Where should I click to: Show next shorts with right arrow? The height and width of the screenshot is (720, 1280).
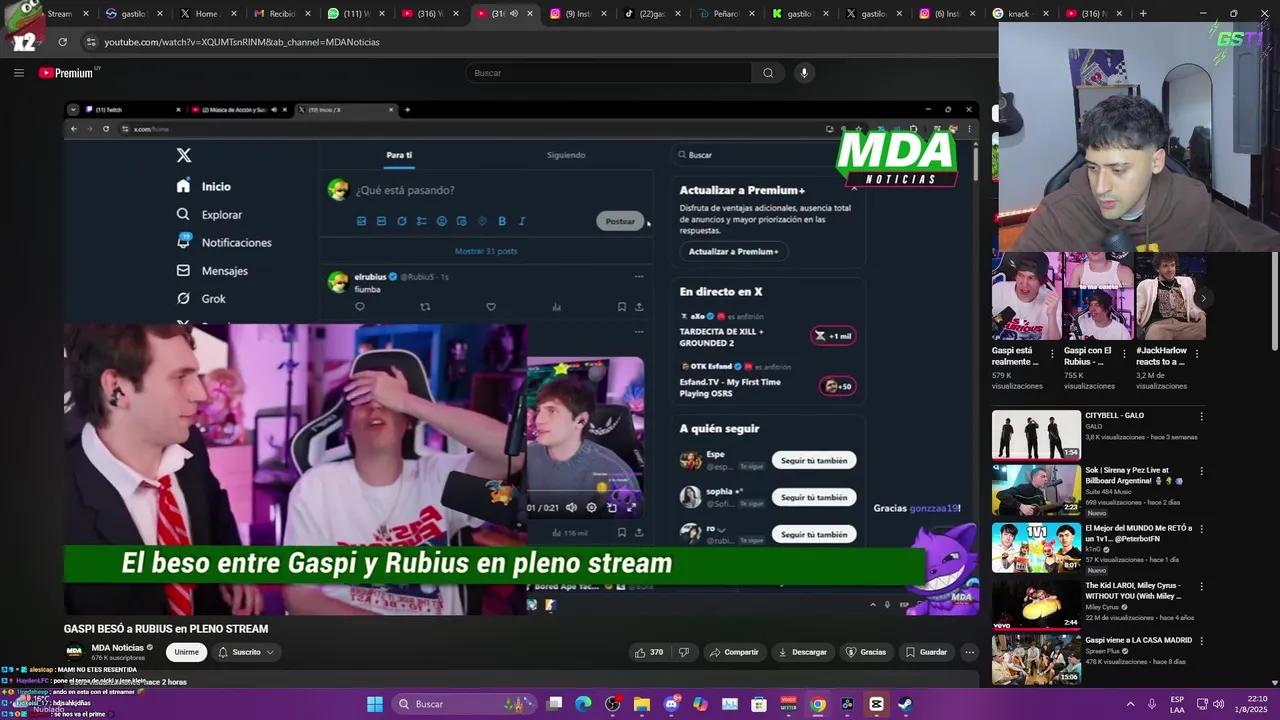click(x=1203, y=298)
